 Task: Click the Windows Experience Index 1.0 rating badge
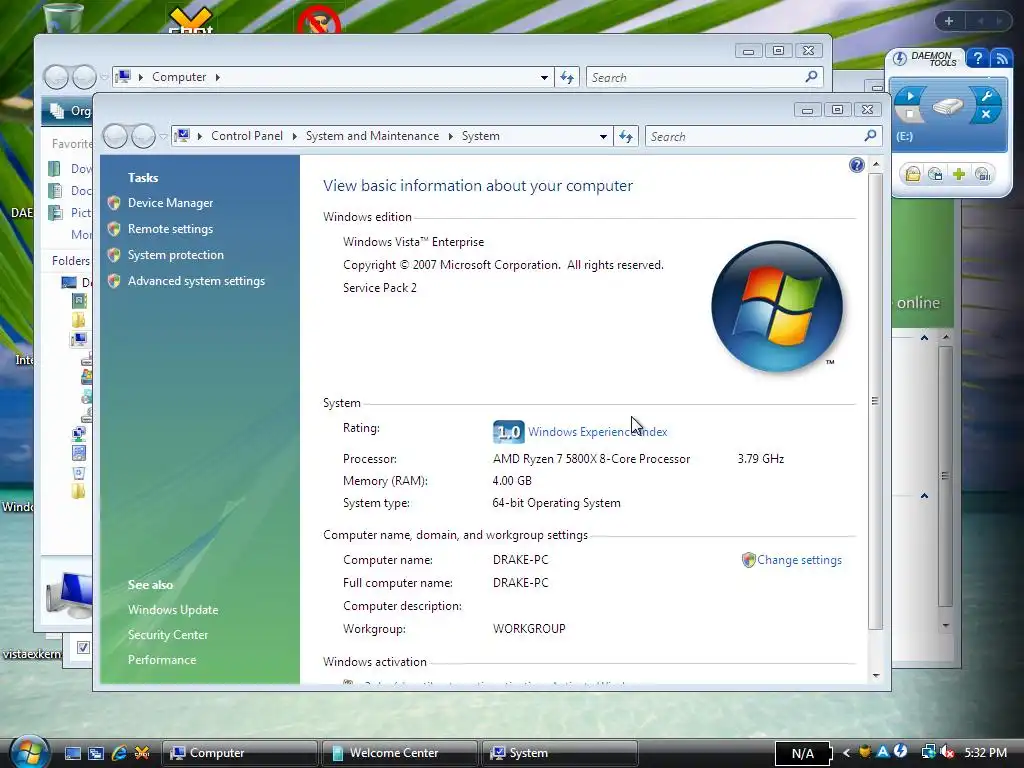(x=508, y=432)
